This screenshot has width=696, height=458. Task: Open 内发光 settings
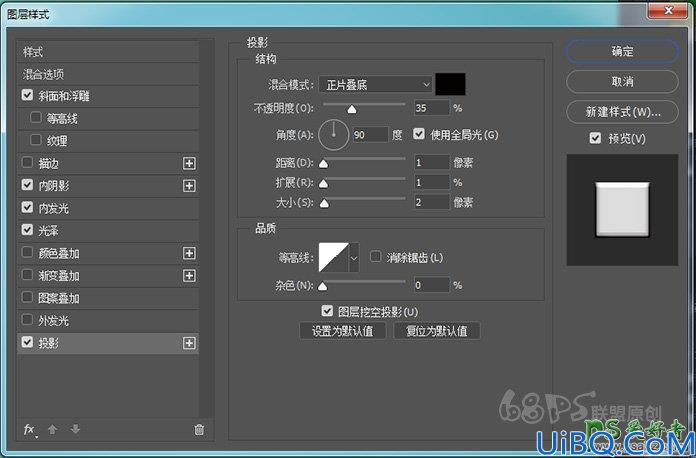54,208
